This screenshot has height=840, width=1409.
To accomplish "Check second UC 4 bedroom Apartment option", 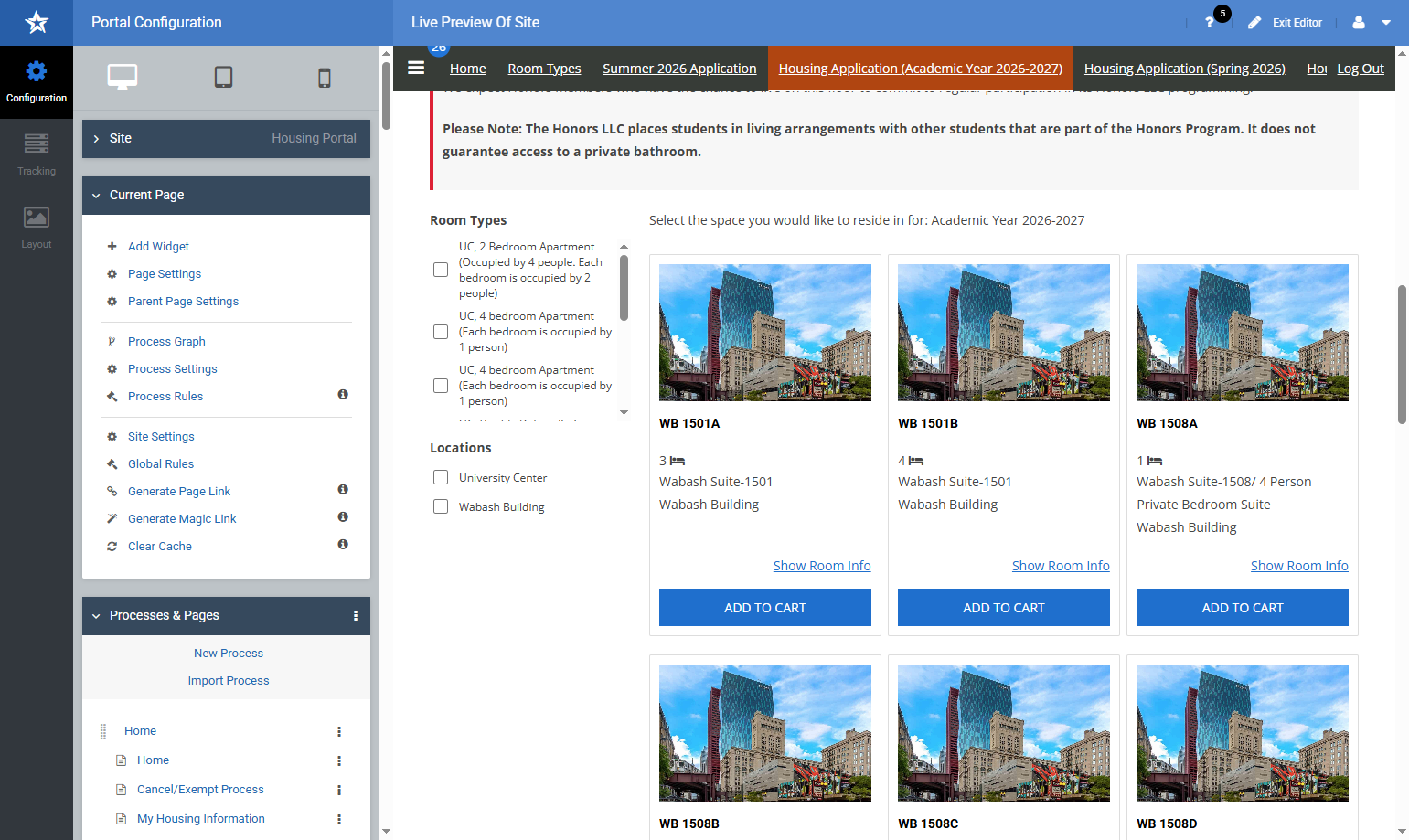I will [441, 386].
